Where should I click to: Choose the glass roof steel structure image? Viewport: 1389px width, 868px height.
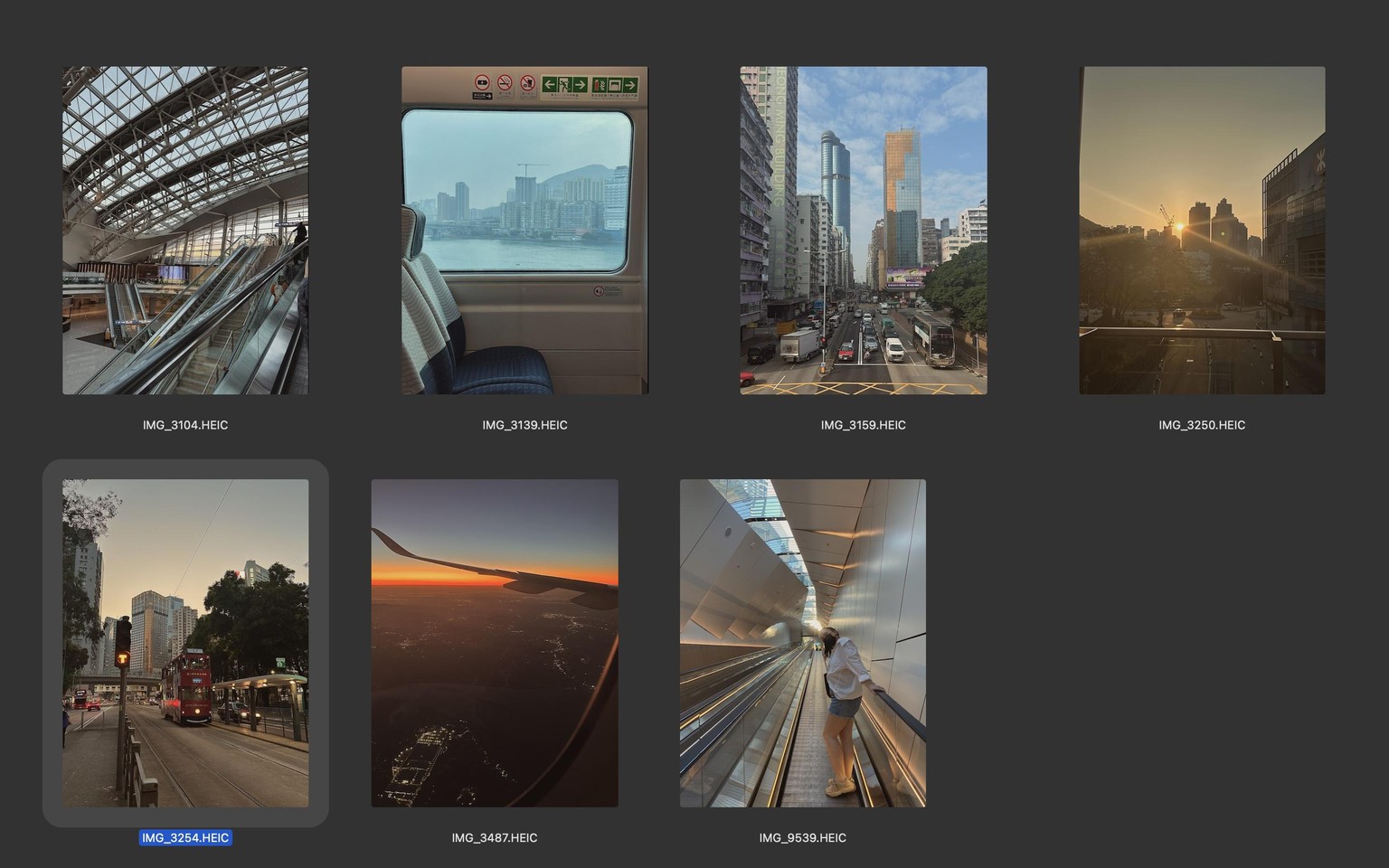pyautogui.click(x=185, y=231)
